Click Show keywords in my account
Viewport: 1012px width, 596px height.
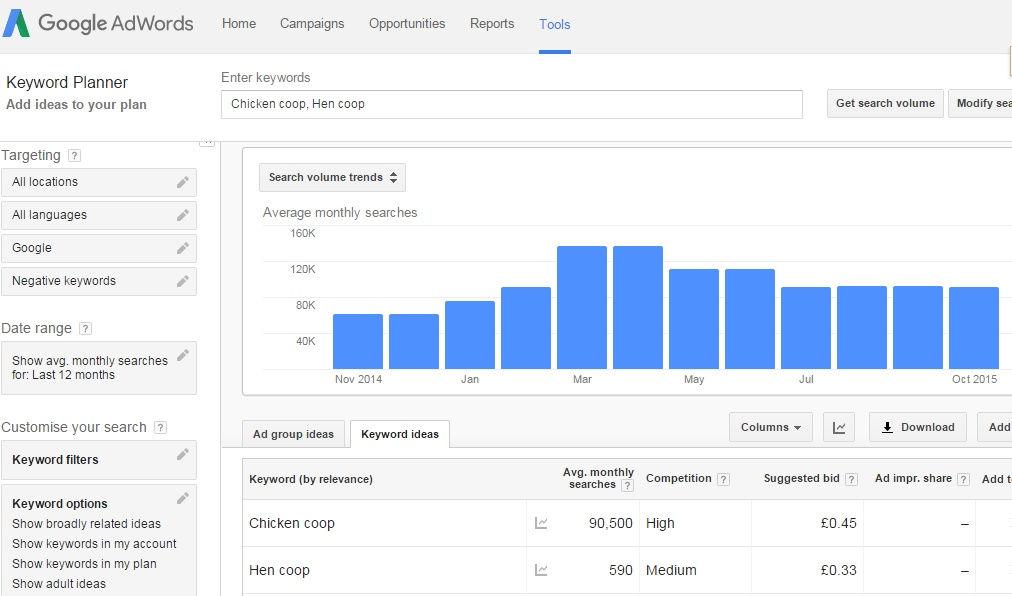tap(94, 544)
